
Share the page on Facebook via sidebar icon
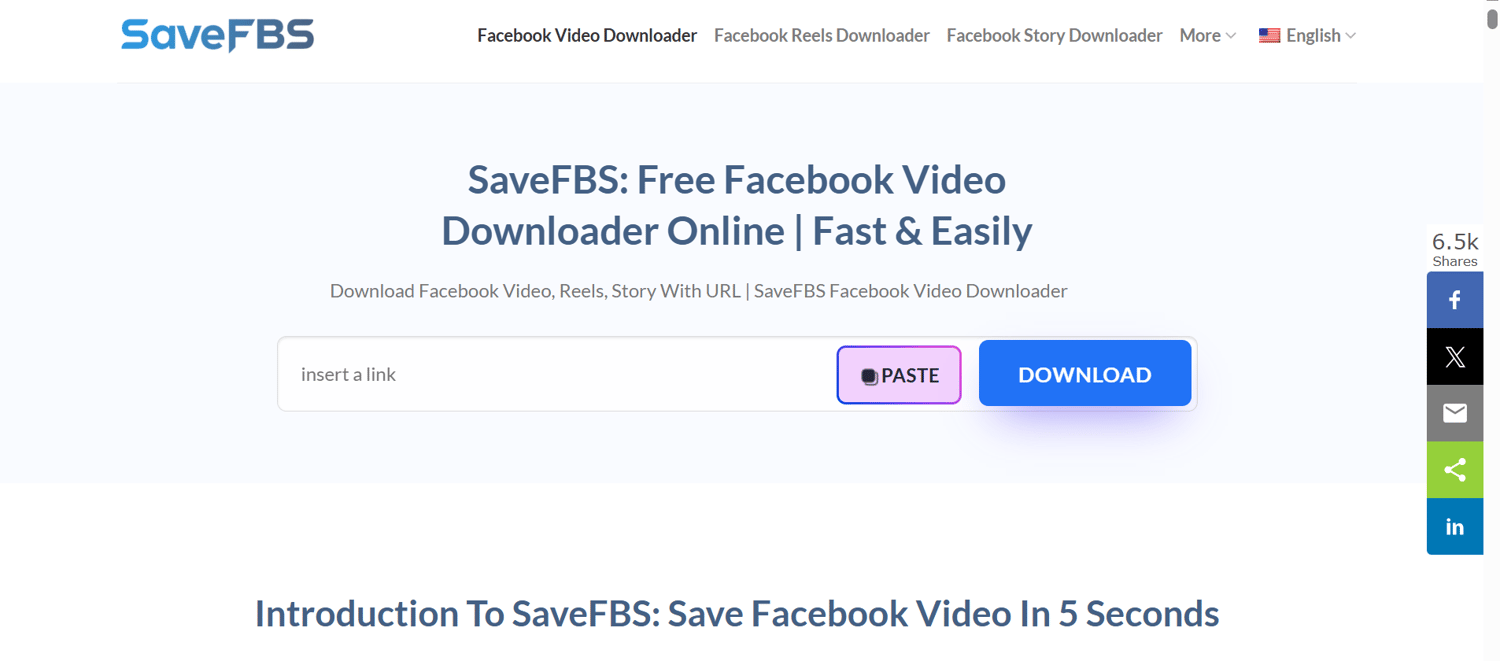click(x=1455, y=300)
